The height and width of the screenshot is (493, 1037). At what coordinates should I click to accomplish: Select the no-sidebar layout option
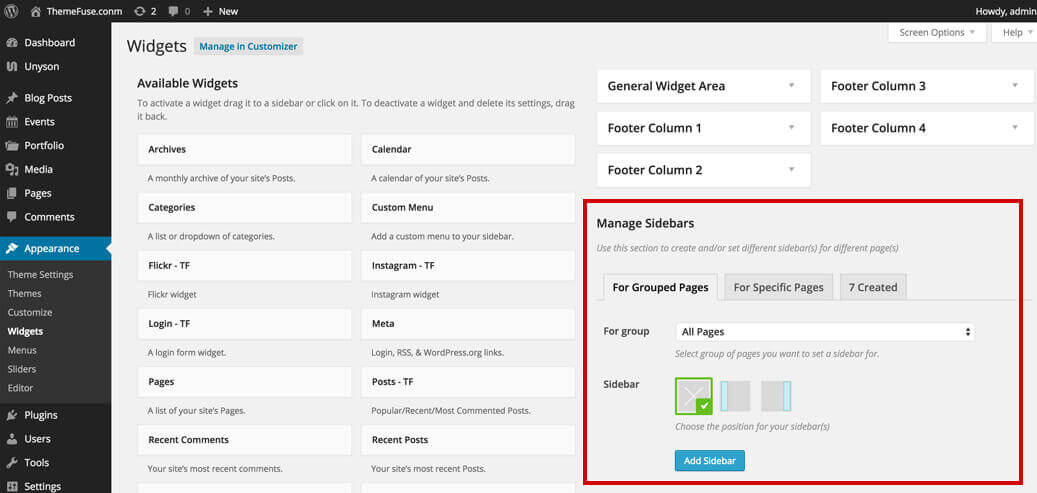[x=693, y=396]
